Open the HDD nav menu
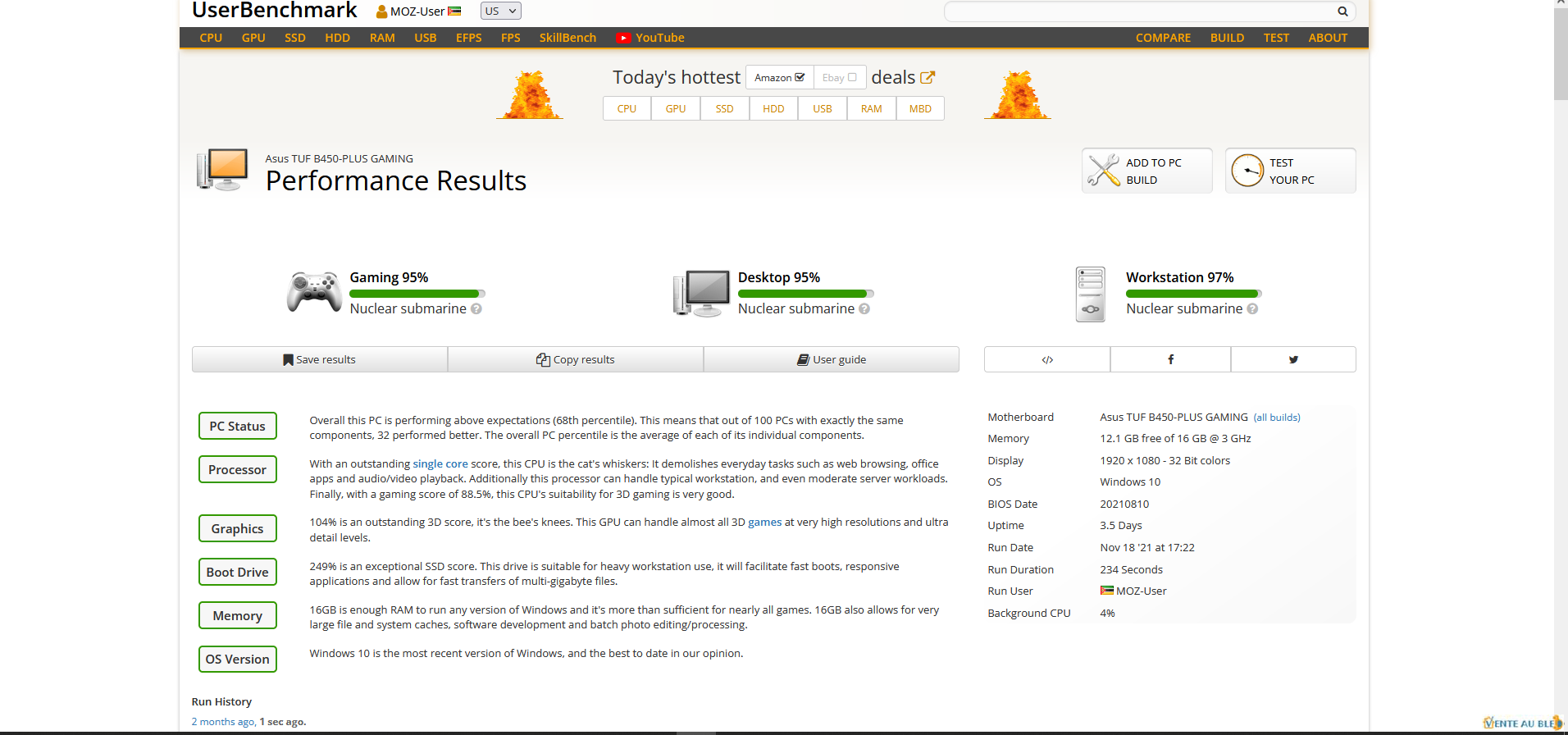 (x=337, y=38)
